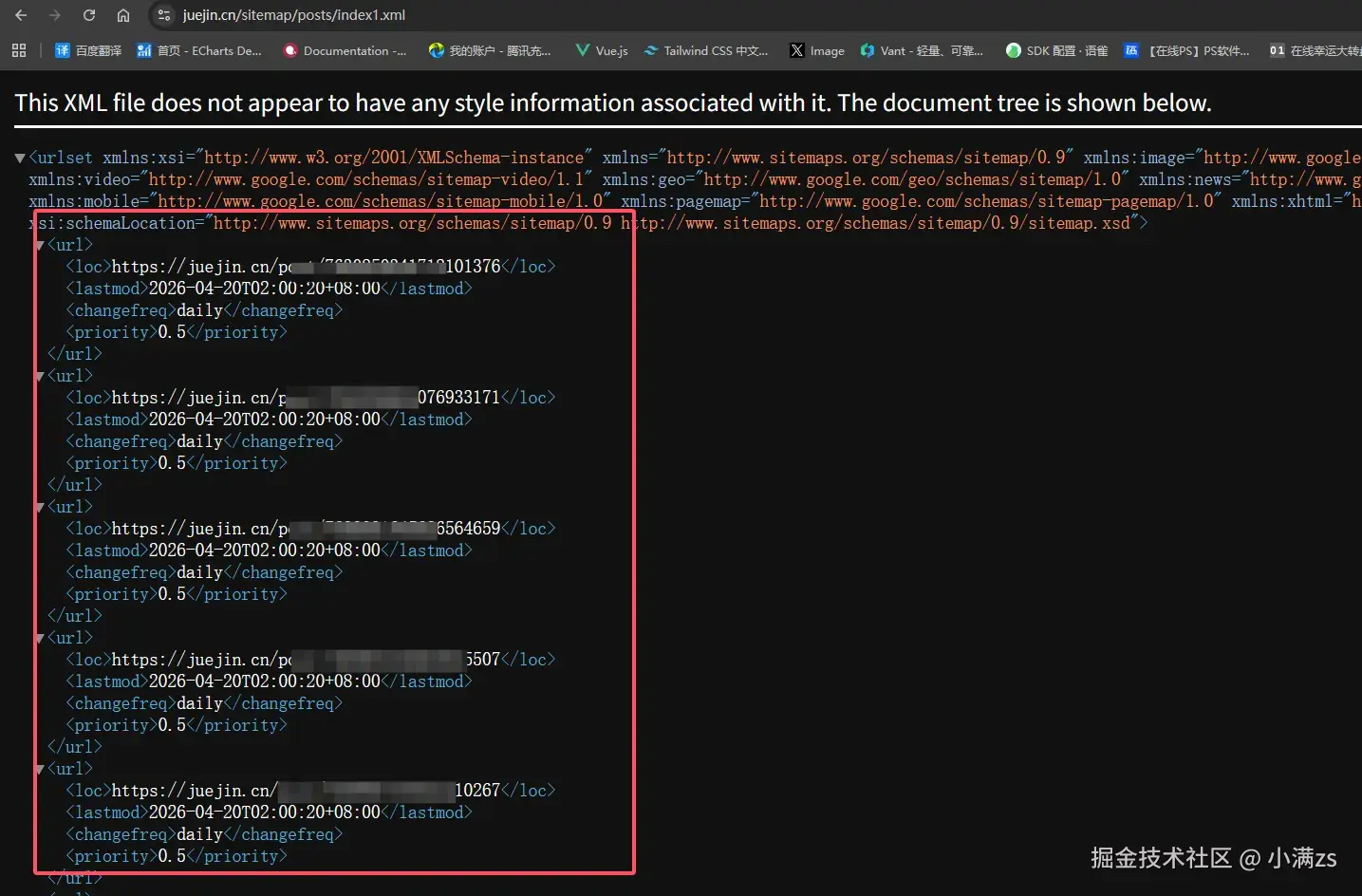Click the xmlns:mobile attribute text
Screen dimensions: 1362x896
(320, 201)
